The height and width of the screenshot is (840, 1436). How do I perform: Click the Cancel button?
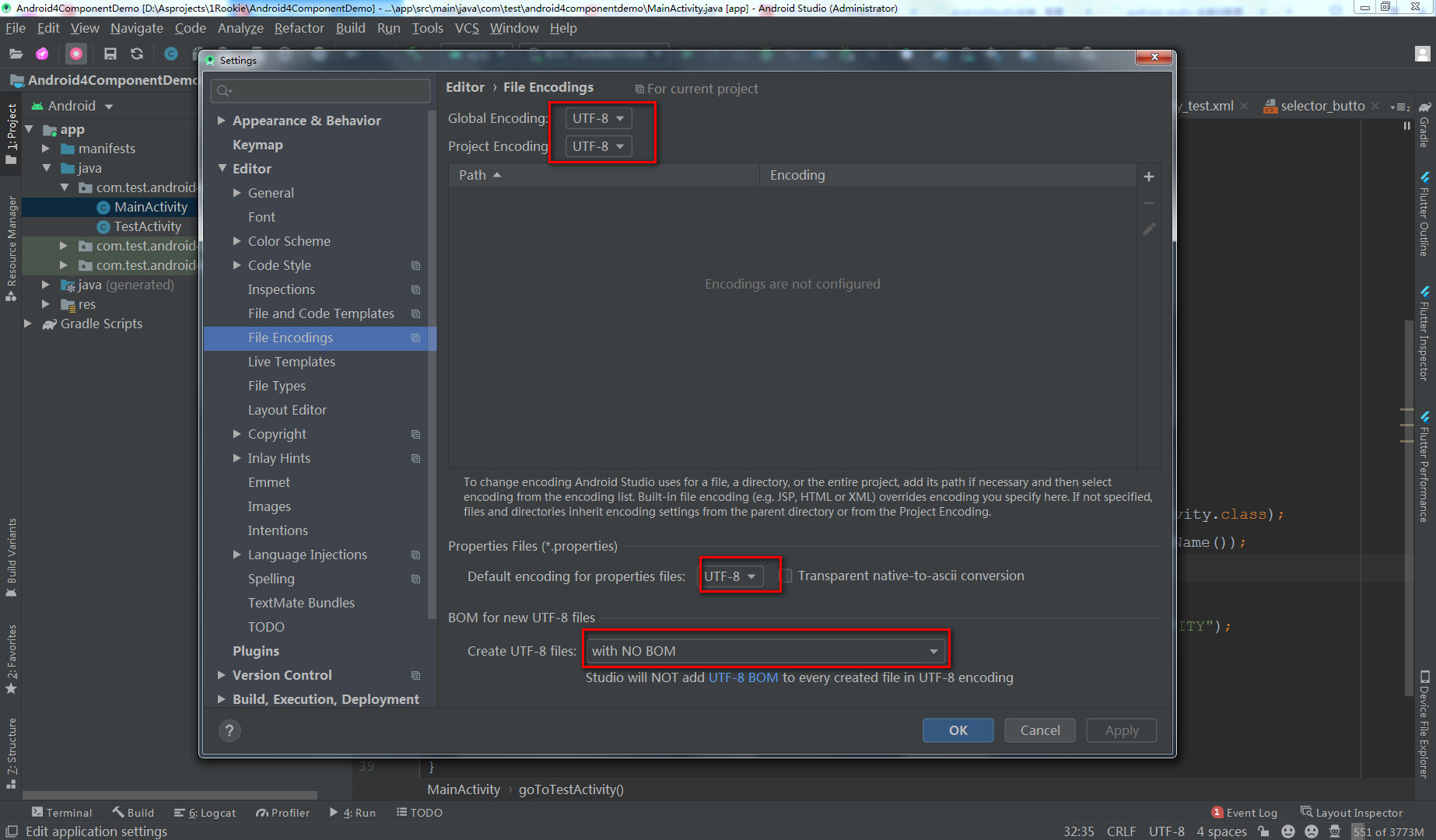point(1040,730)
